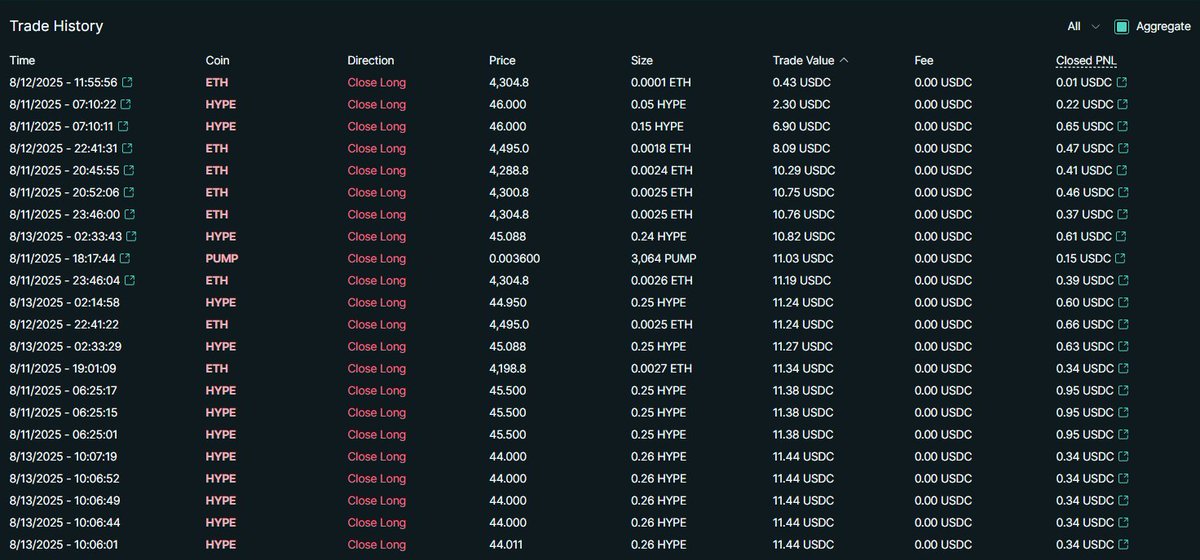Click the ETH coin in the first row

(216, 83)
